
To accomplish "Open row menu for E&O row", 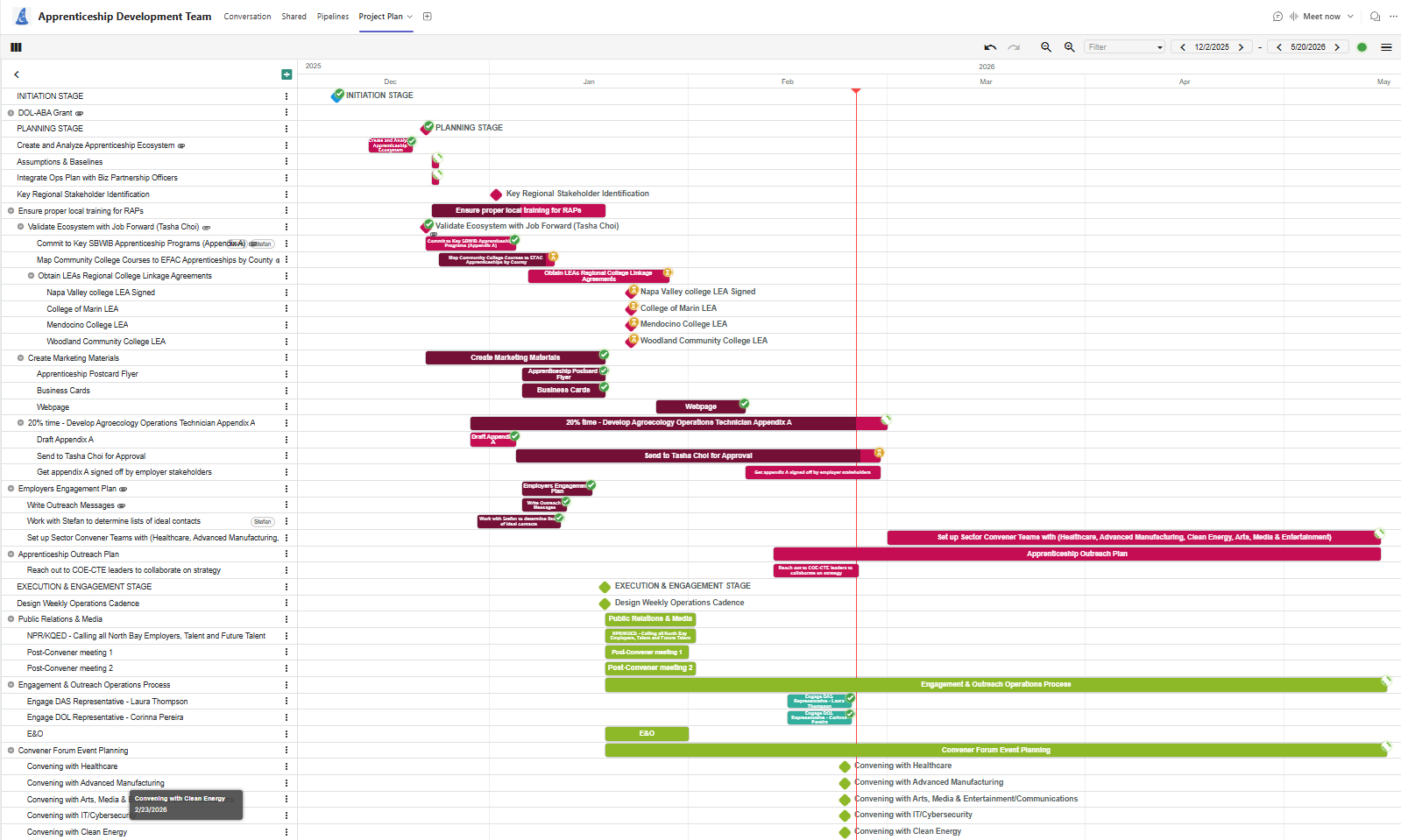I will point(287,733).
